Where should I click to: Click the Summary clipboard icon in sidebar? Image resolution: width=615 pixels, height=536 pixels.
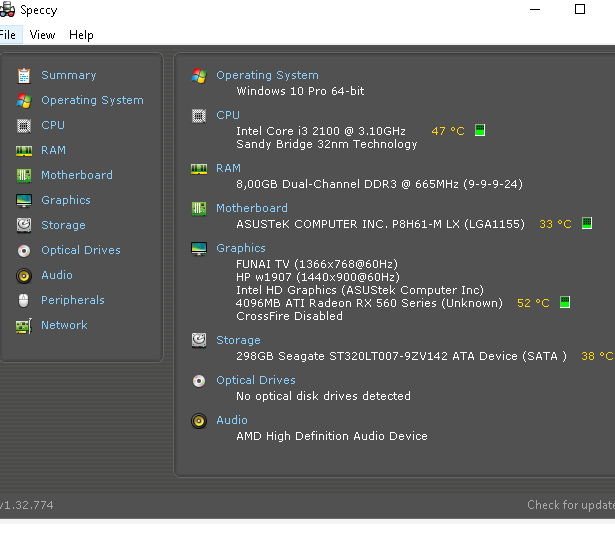(x=24, y=76)
